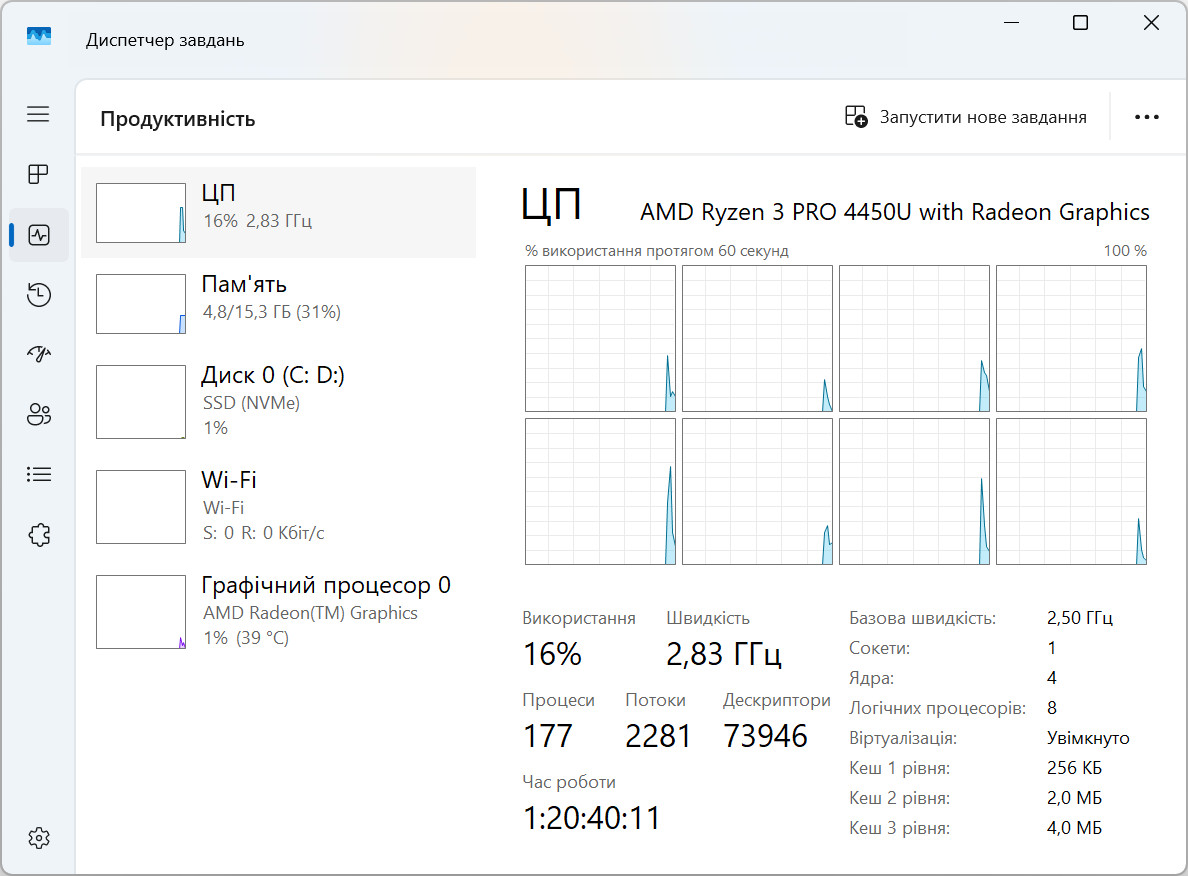Click the run new task icon
This screenshot has width=1188, height=876.
(x=856, y=117)
